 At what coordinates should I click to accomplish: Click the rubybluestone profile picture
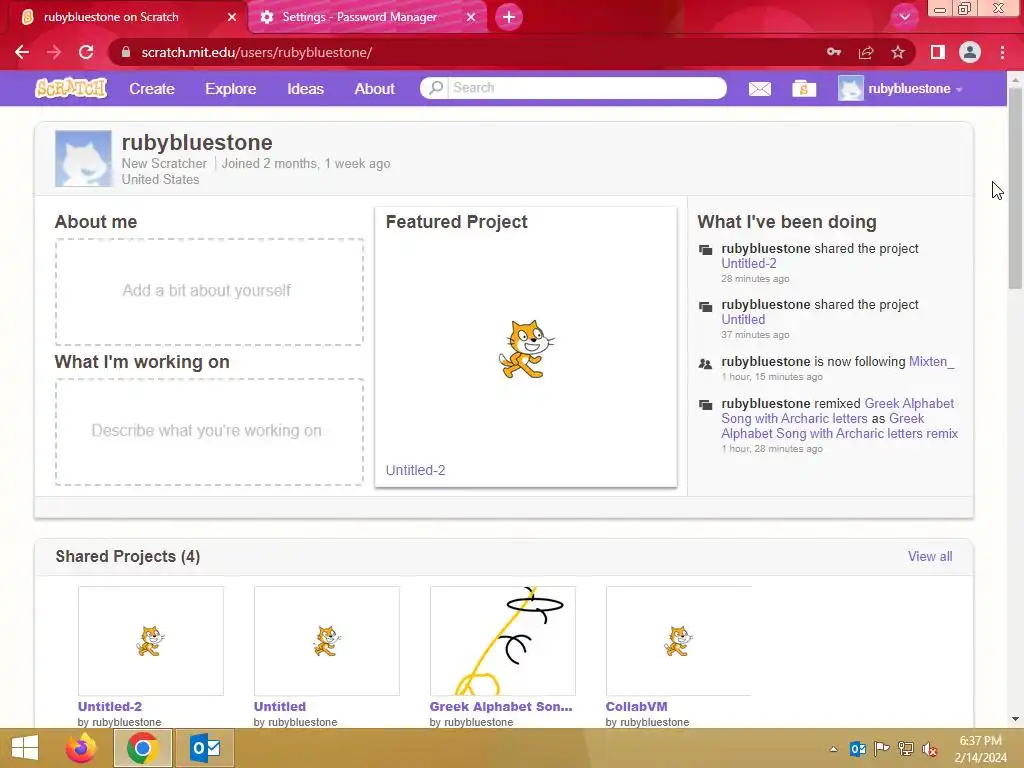coord(84,159)
